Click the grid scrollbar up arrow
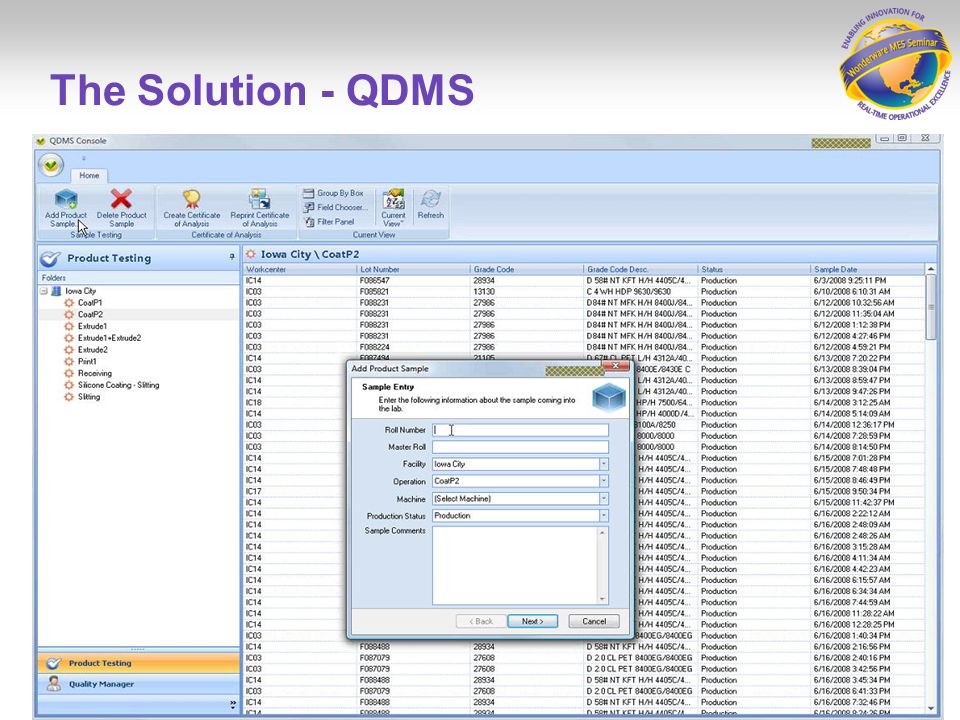The width and height of the screenshot is (960, 720). pyautogui.click(x=931, y=269)
